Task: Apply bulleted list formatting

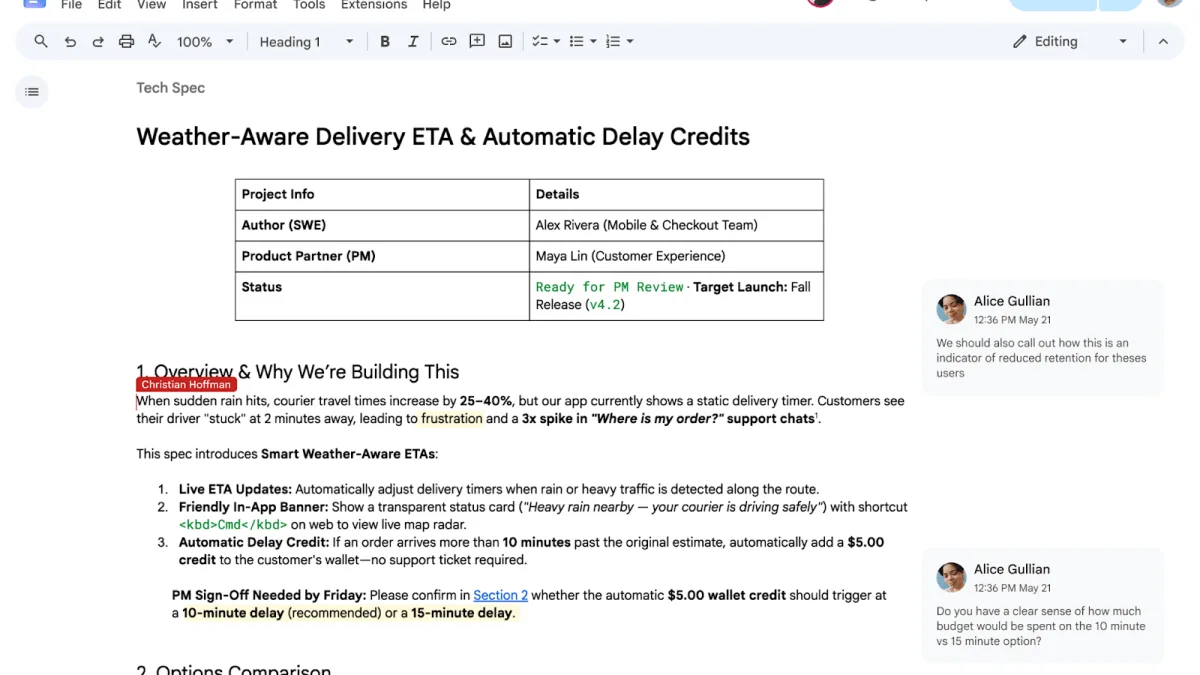Action: coord(576,41)
